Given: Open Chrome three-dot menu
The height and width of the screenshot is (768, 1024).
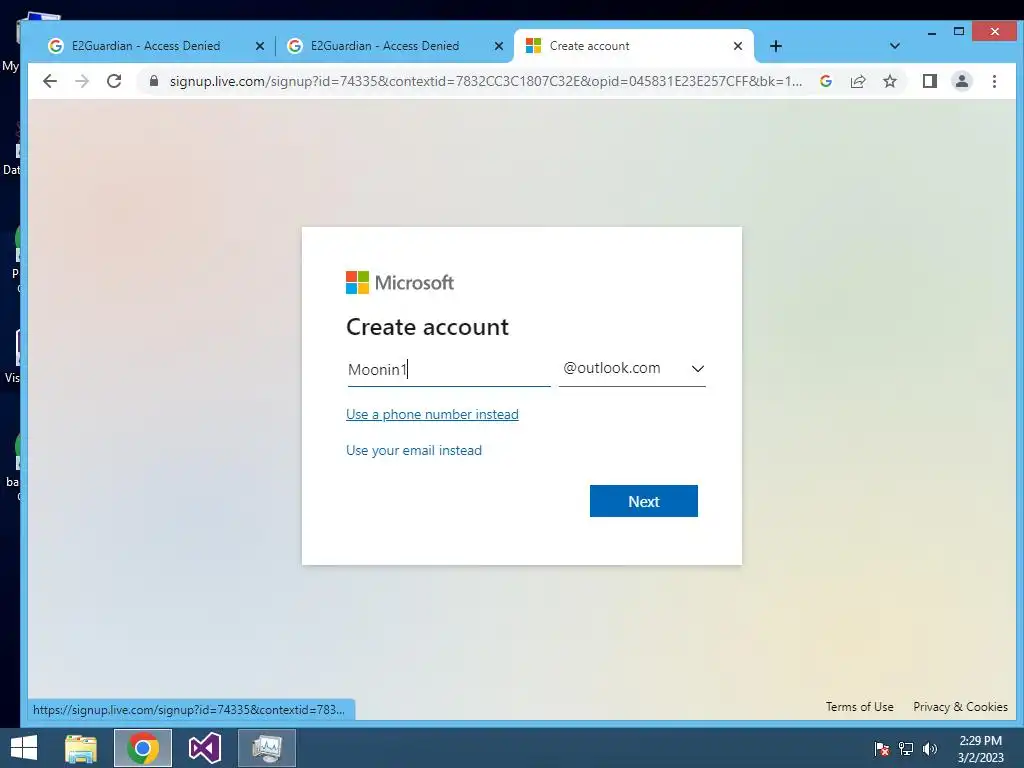Looking at the screenshot, I should tap(994, 81).
